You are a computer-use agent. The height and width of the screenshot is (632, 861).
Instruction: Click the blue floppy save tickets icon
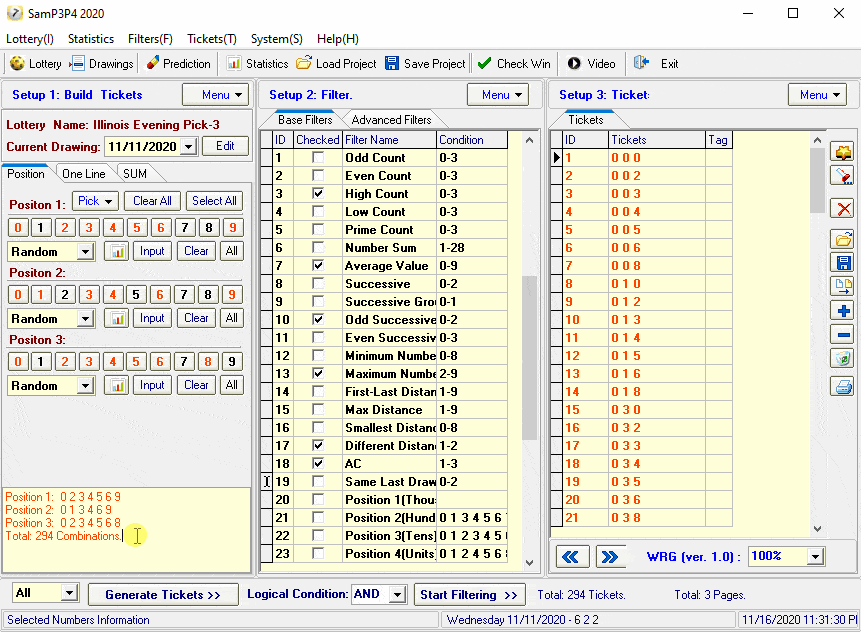pos(843,262)
